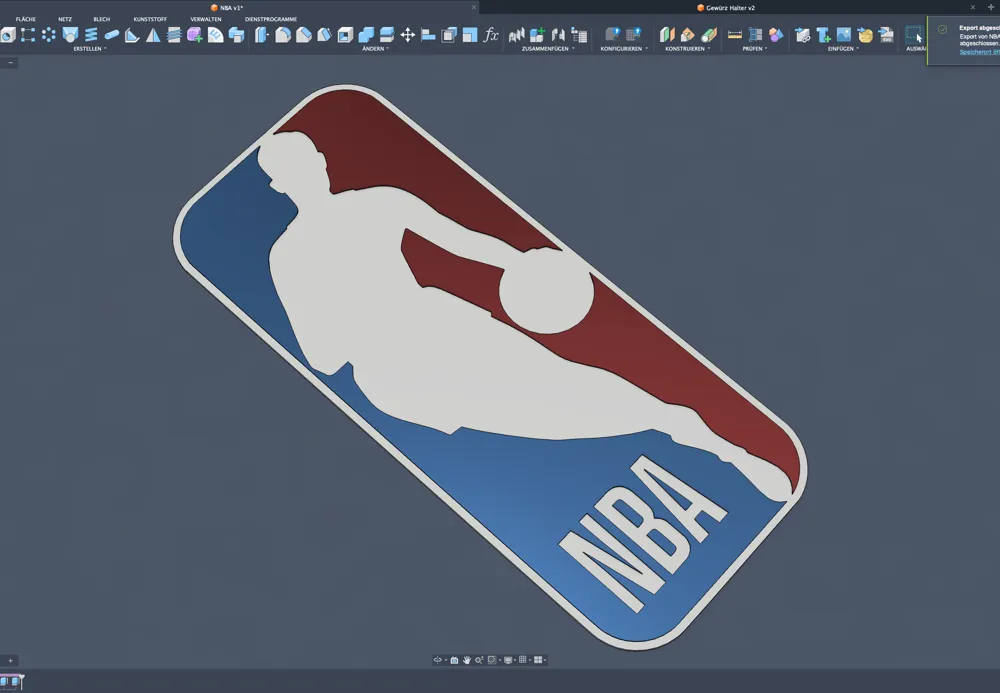Open the EINFÜGEN dropdown menu

point(843,48)
